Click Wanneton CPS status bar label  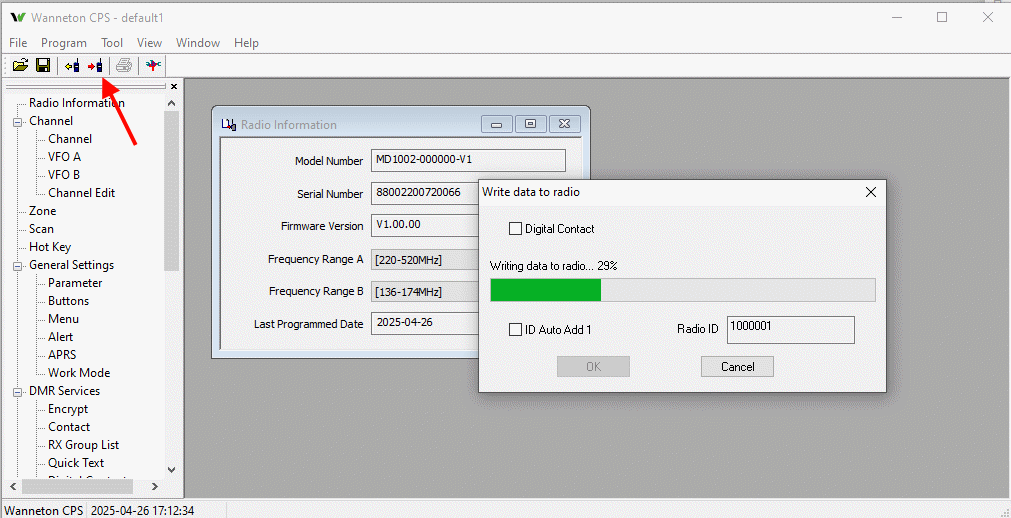tap(44, 510)
